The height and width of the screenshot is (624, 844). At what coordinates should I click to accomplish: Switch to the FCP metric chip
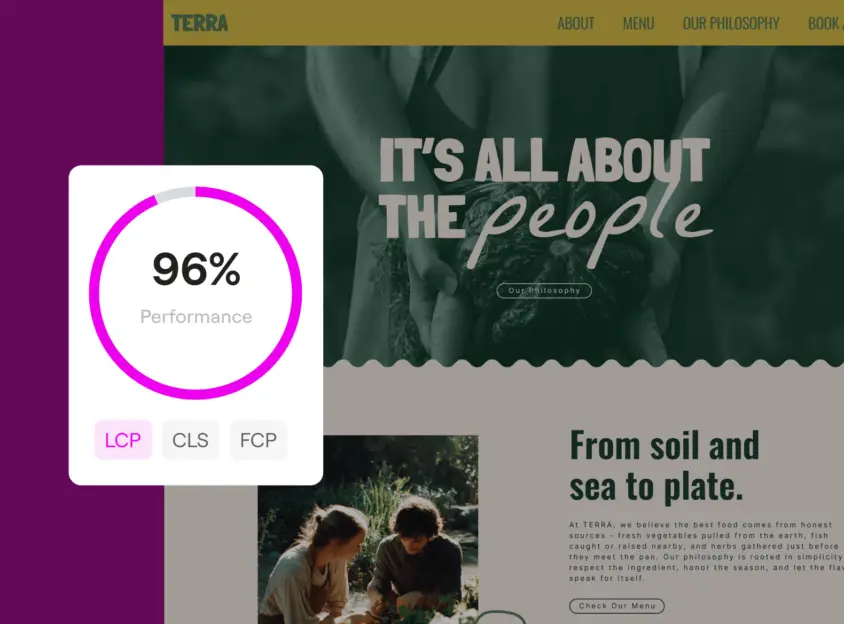click(x=258, y=440)
